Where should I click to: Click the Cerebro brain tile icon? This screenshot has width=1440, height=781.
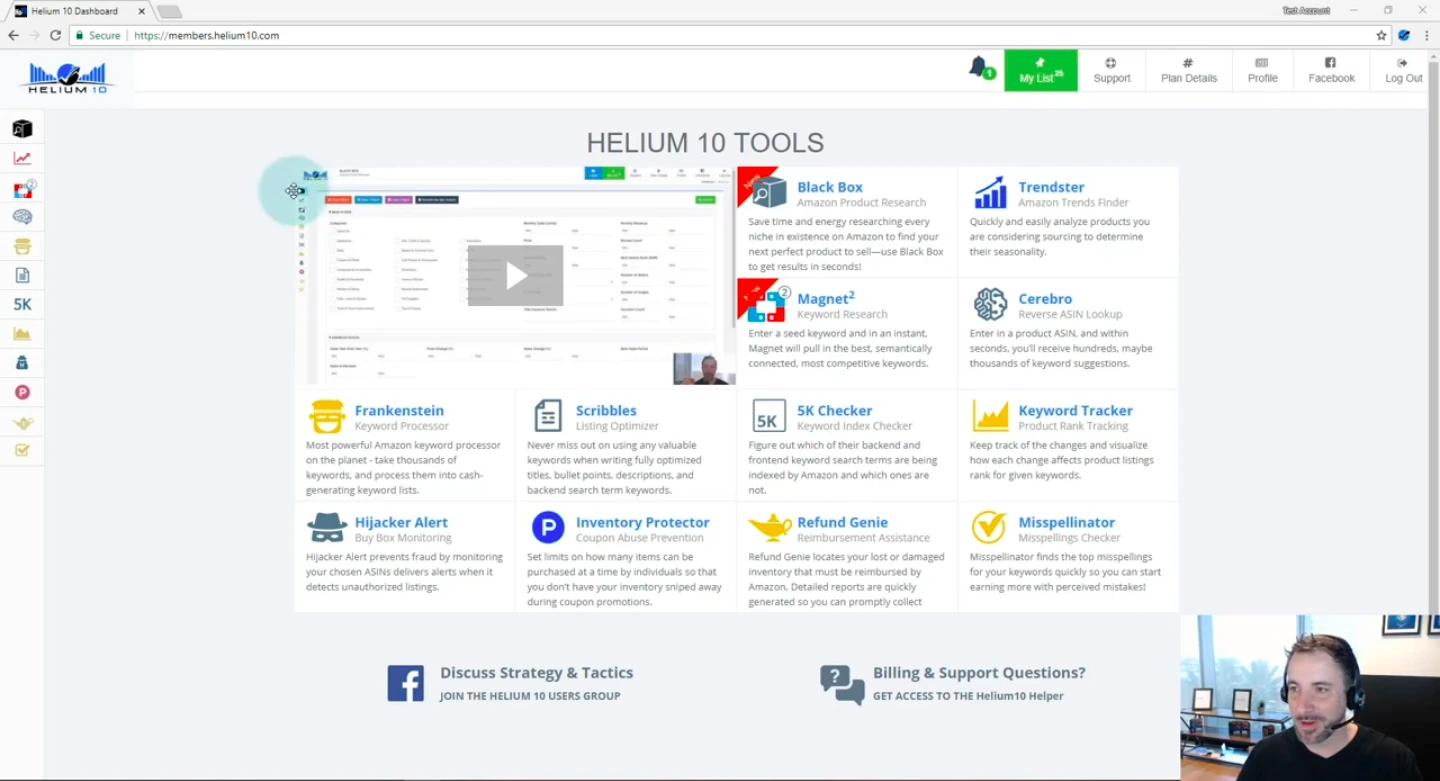click(990, 304)
